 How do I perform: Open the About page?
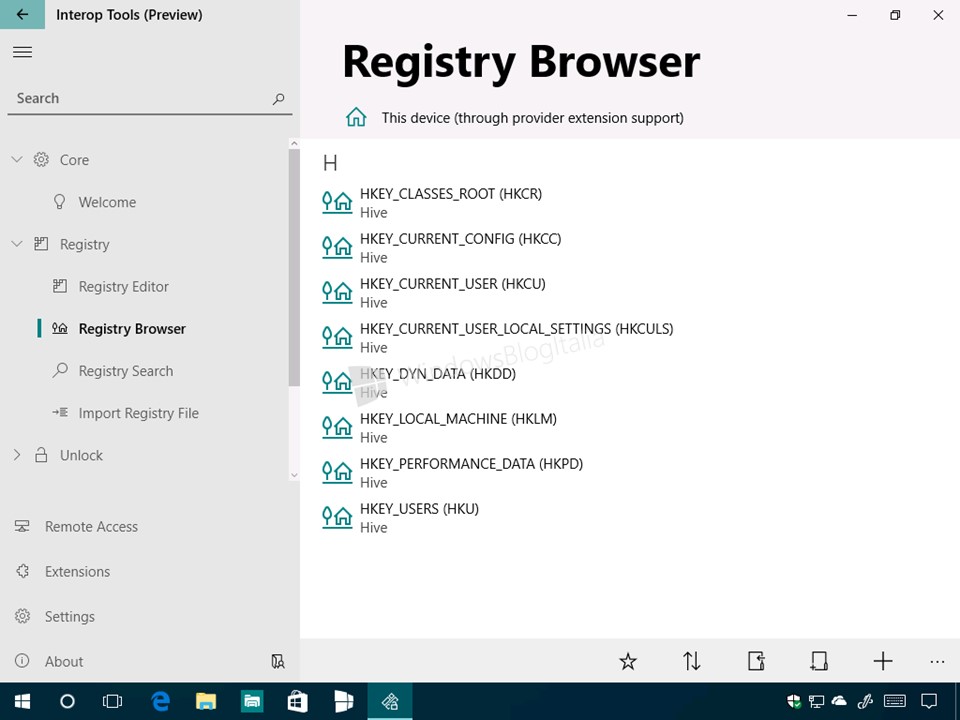point(64,661)
